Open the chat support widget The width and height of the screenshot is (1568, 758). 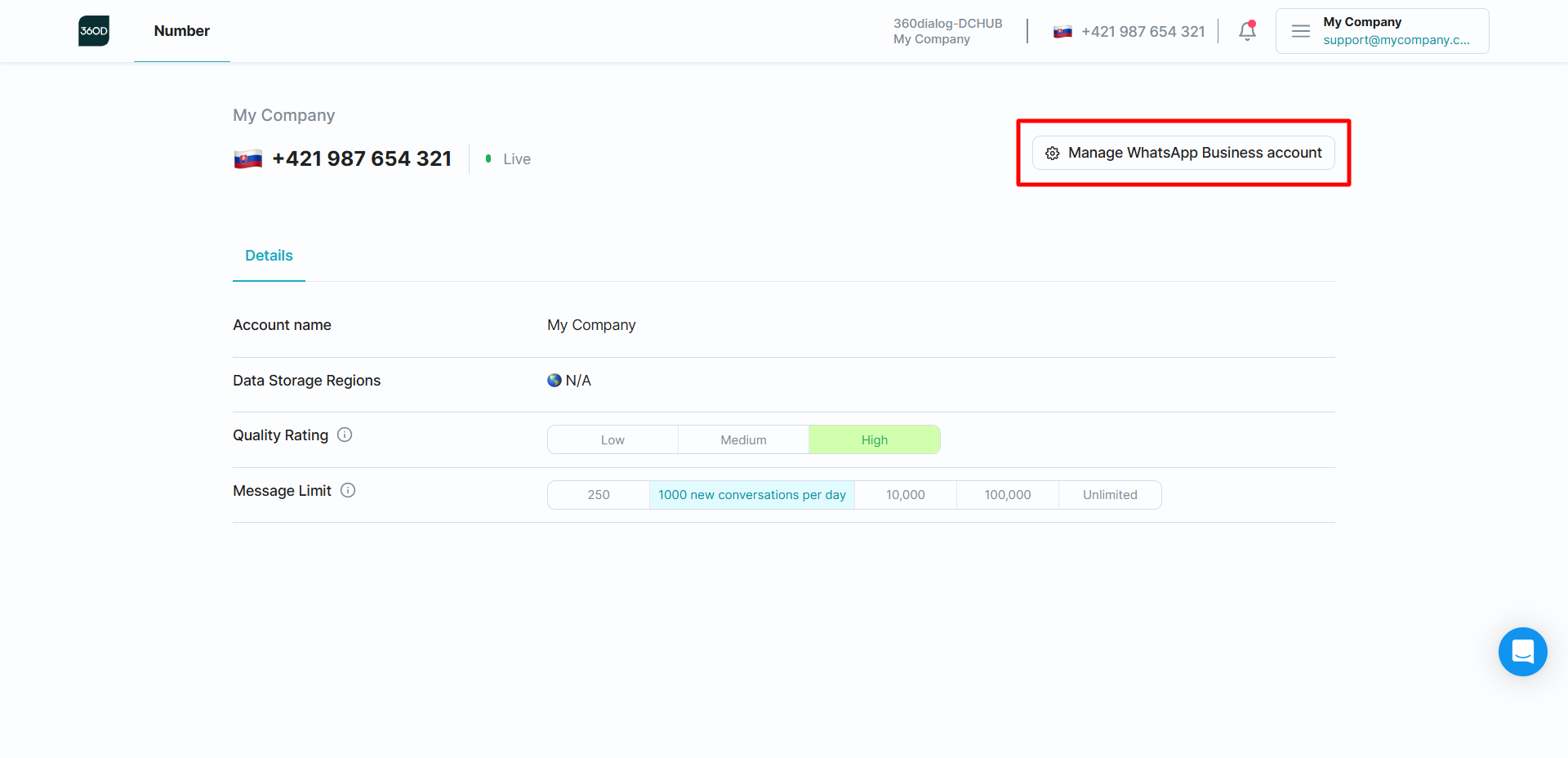click(x=1522, y=652)
